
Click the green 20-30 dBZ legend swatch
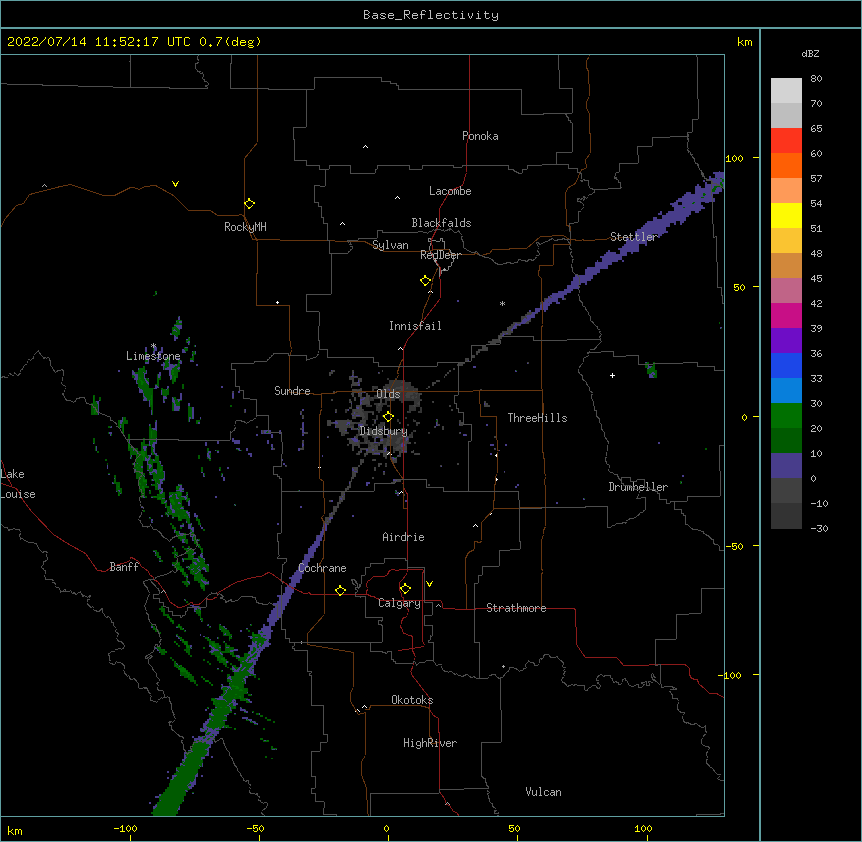[x=786, y=416]
